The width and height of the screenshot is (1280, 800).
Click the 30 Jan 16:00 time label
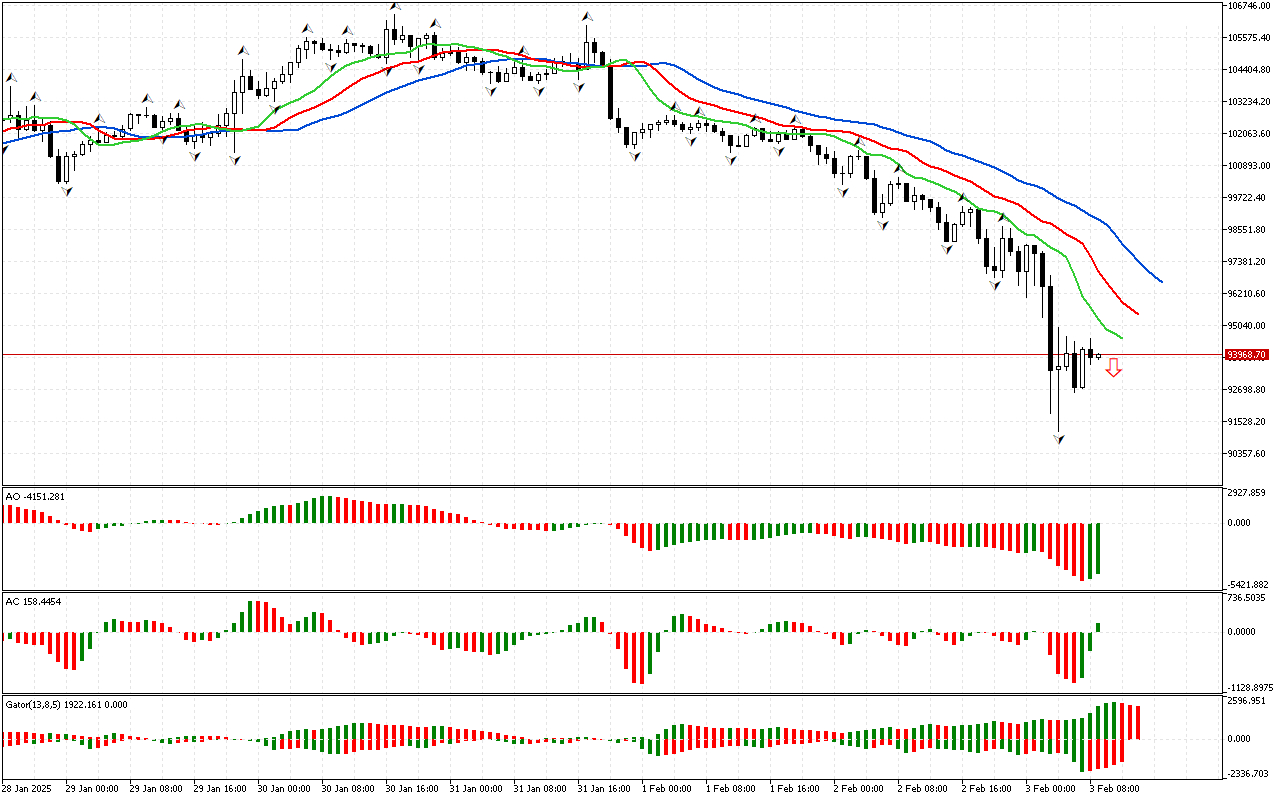point(411,789)
